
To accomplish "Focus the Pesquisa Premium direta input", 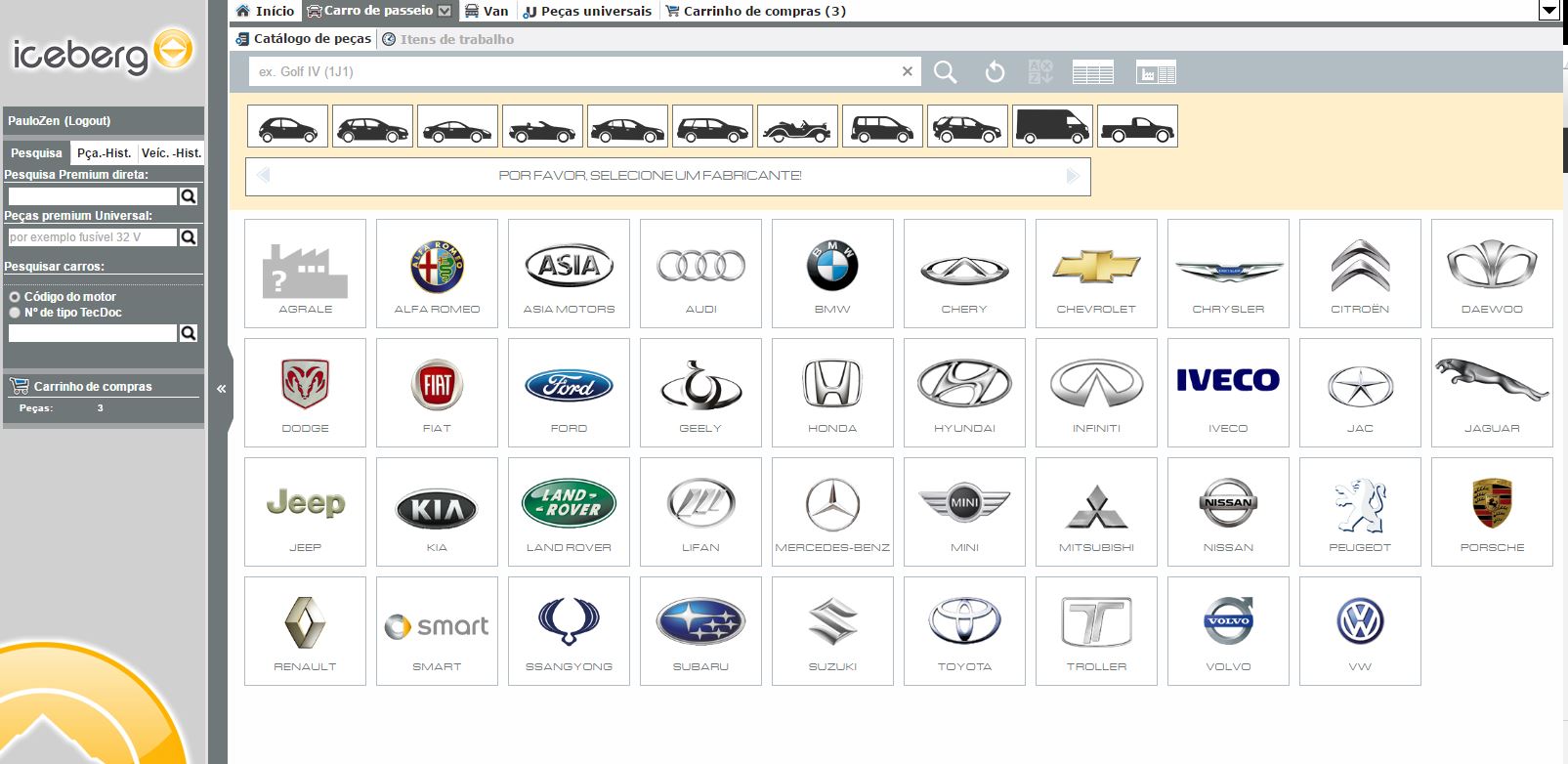I will click(93, 196).
